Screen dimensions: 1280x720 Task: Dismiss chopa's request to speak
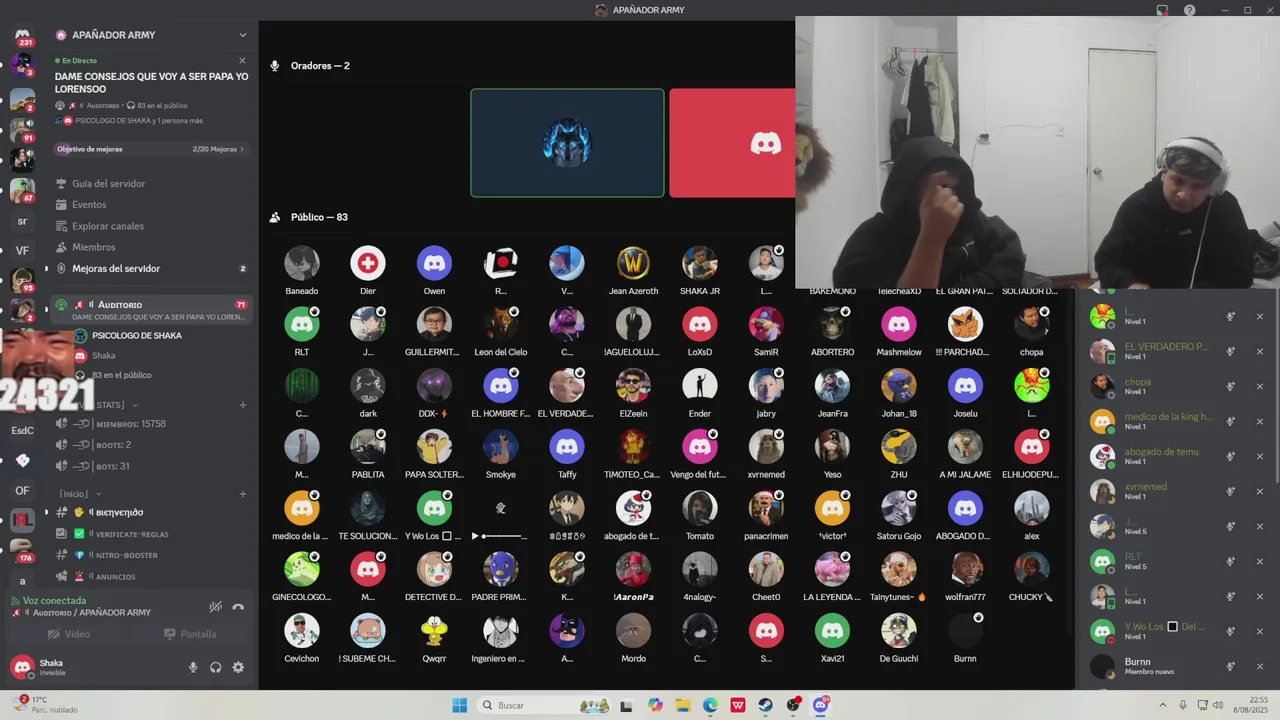tap(1260, 387)
